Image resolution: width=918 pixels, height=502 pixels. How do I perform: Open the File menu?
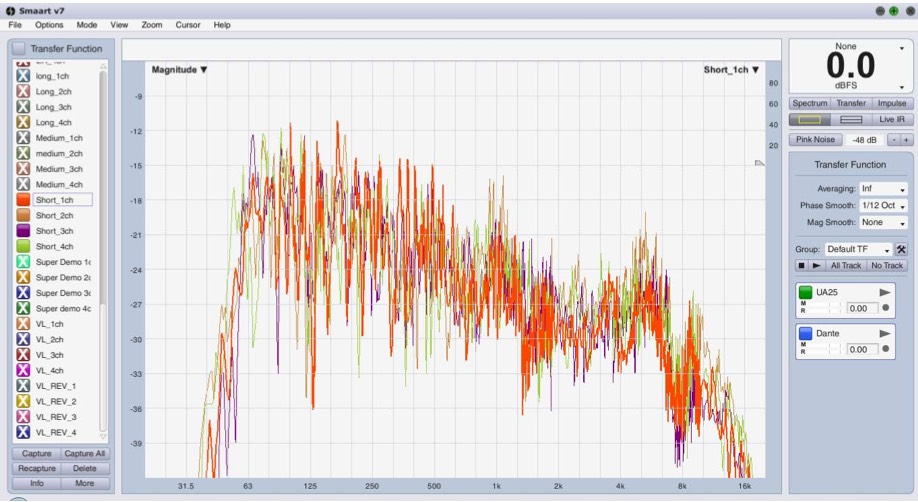tap(15, 25)
